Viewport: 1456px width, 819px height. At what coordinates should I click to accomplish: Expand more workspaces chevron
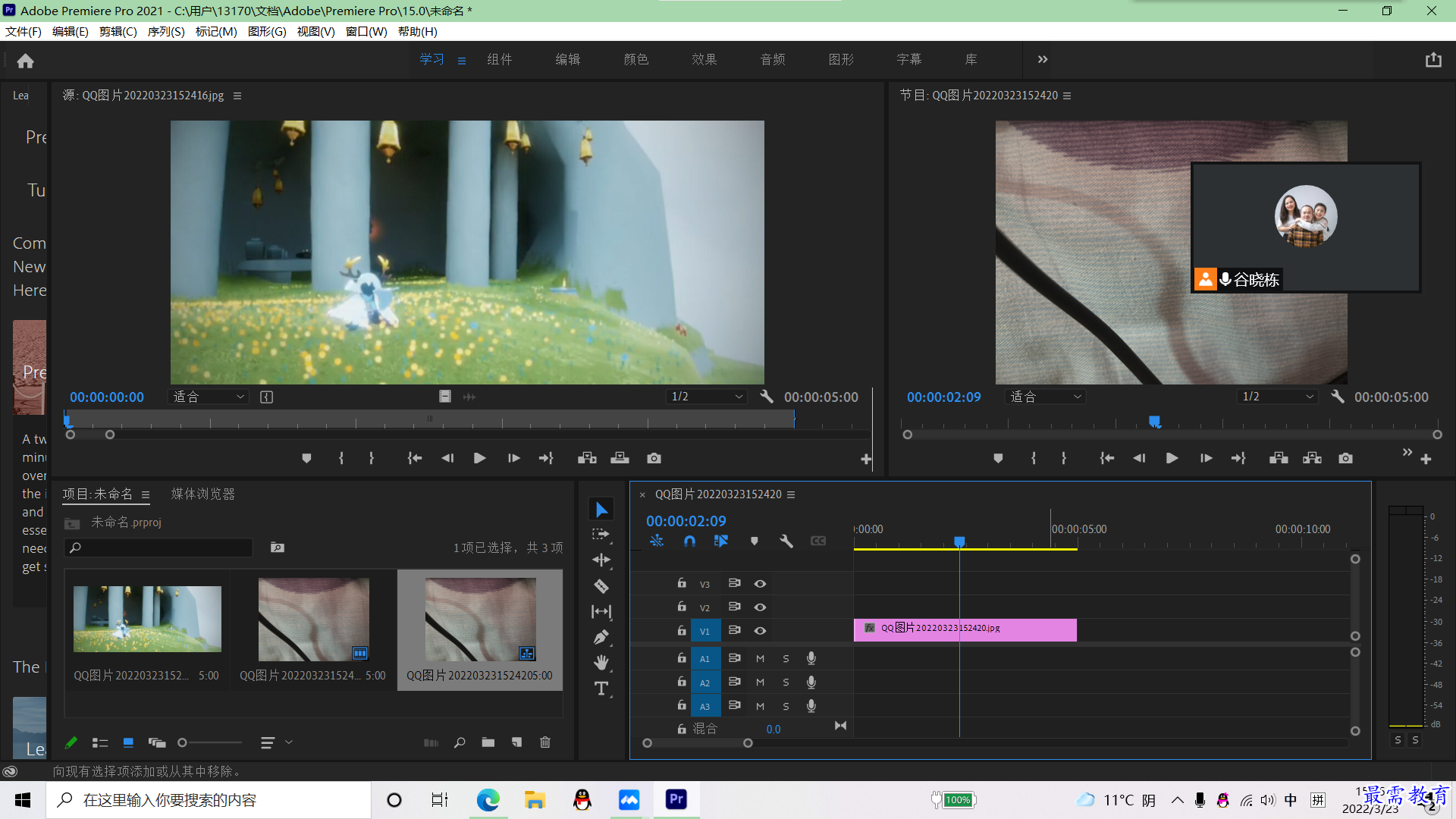[x=1043, y=59]
